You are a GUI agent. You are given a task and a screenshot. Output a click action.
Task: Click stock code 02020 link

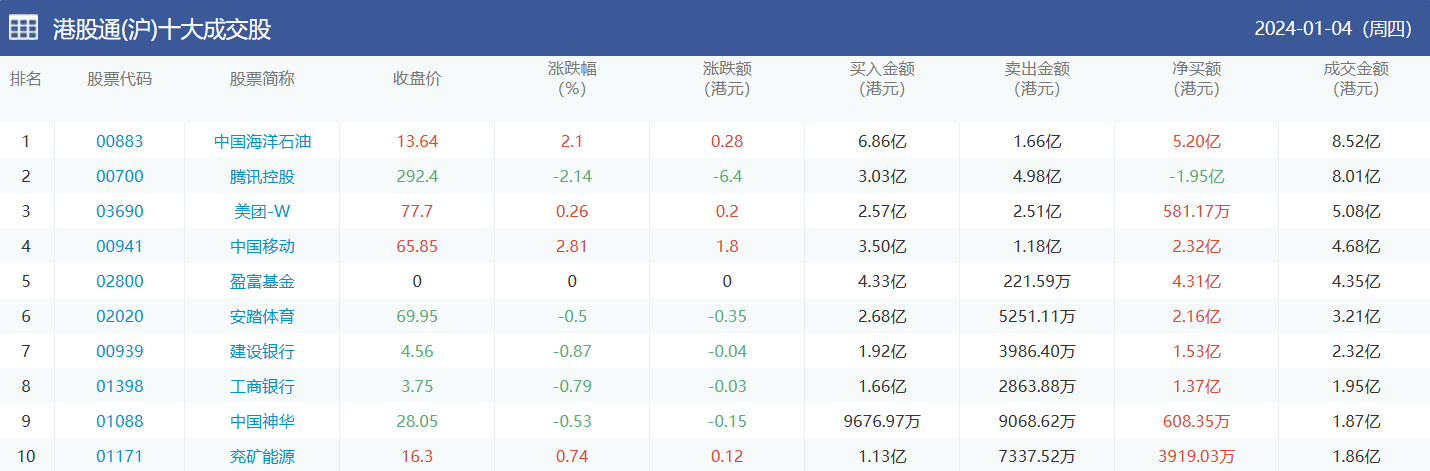click(x=120, y=316)
